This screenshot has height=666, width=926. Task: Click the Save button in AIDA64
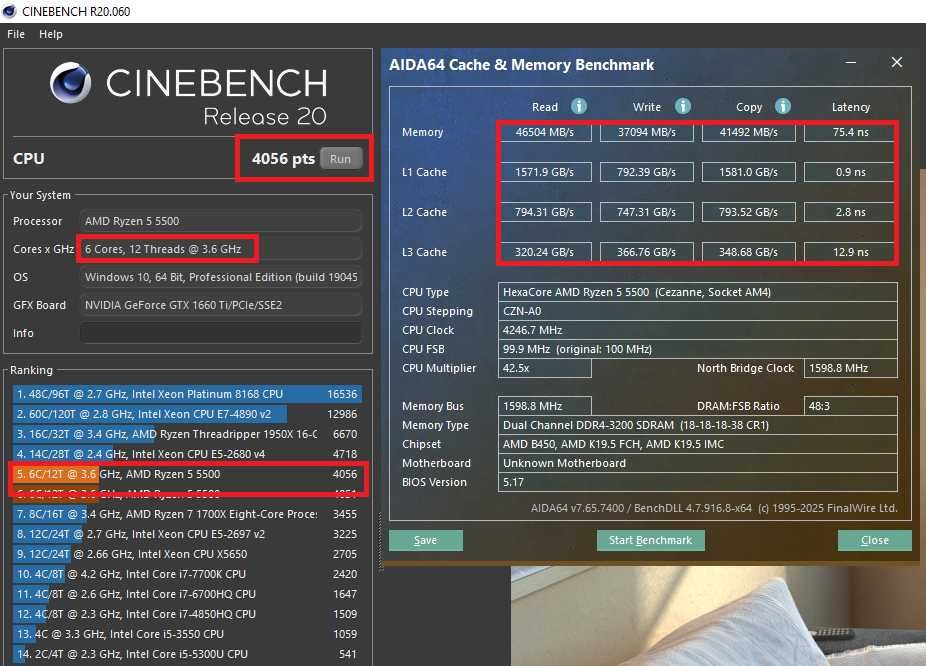(426, 540)
